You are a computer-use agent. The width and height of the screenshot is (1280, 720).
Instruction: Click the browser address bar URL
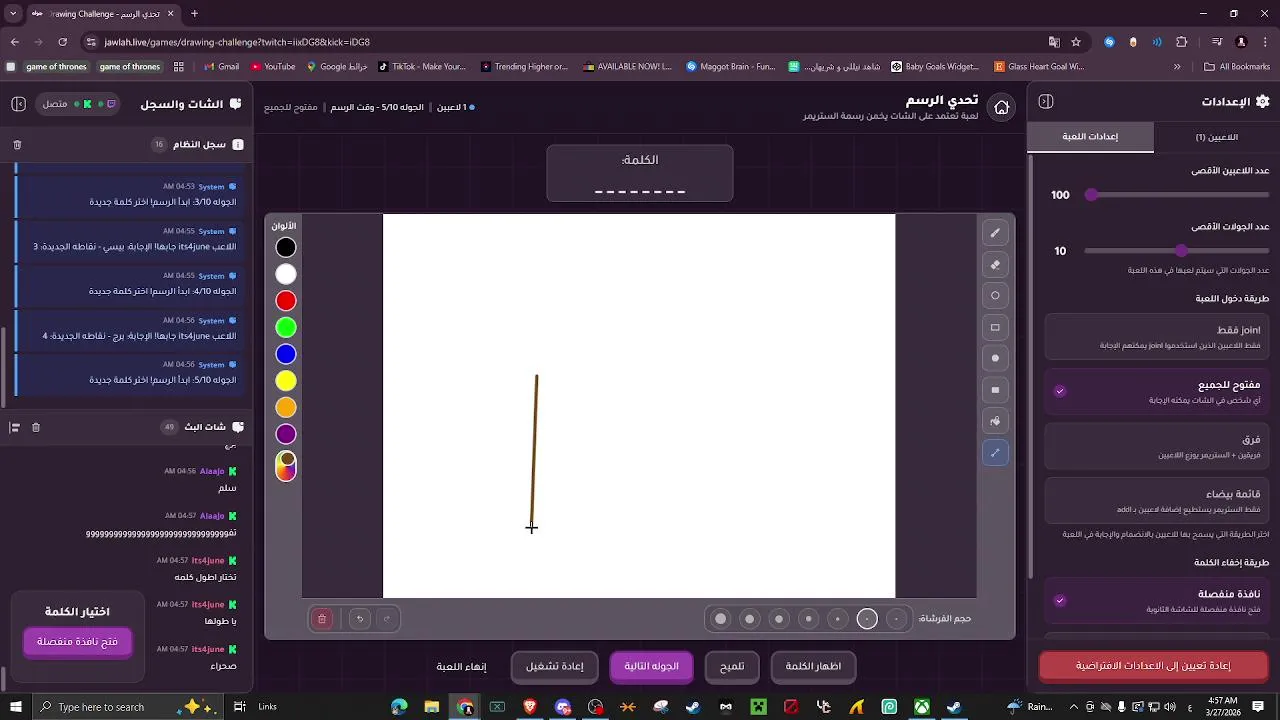point(236,42)
